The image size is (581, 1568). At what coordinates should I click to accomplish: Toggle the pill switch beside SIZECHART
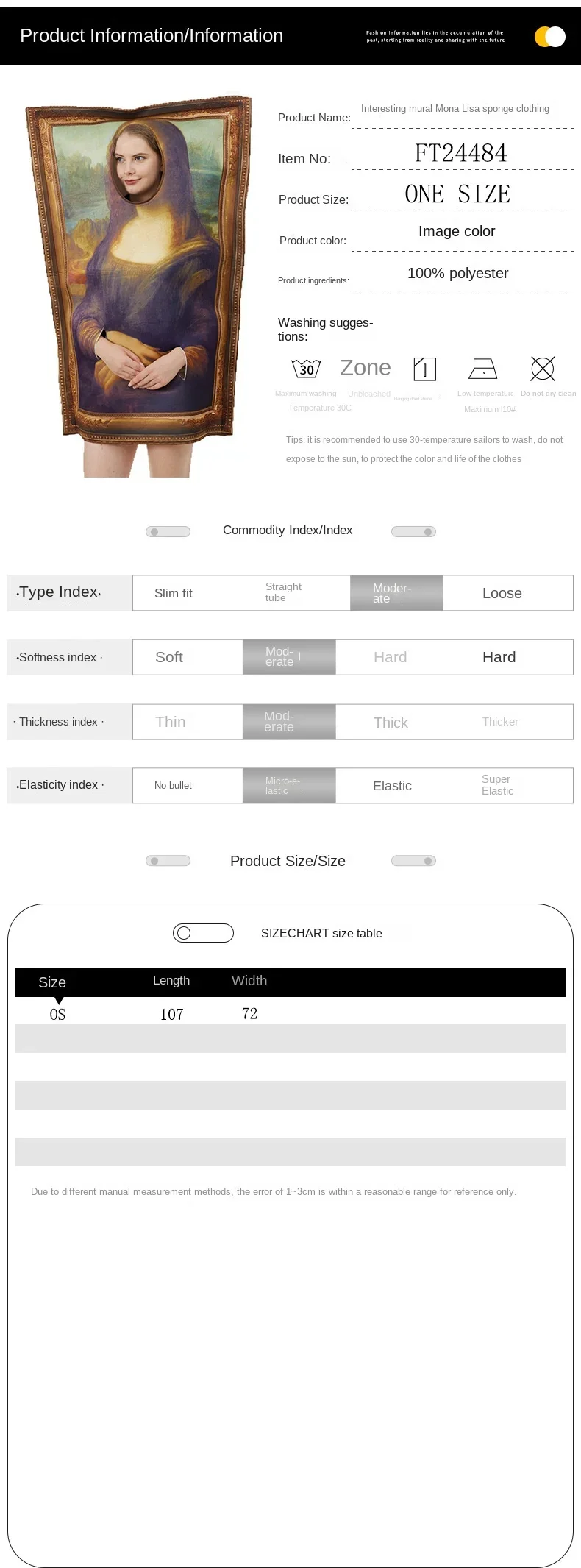pyautogui.click(x=203, y=933)
